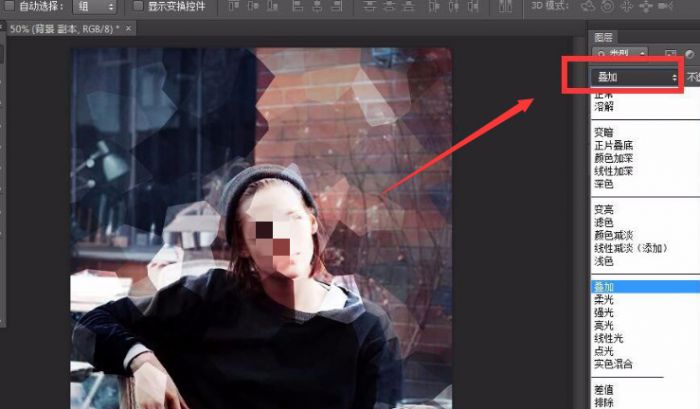Select the 3D rotate mode icon
The image size is (700, 409).
[x=589, y=6]
